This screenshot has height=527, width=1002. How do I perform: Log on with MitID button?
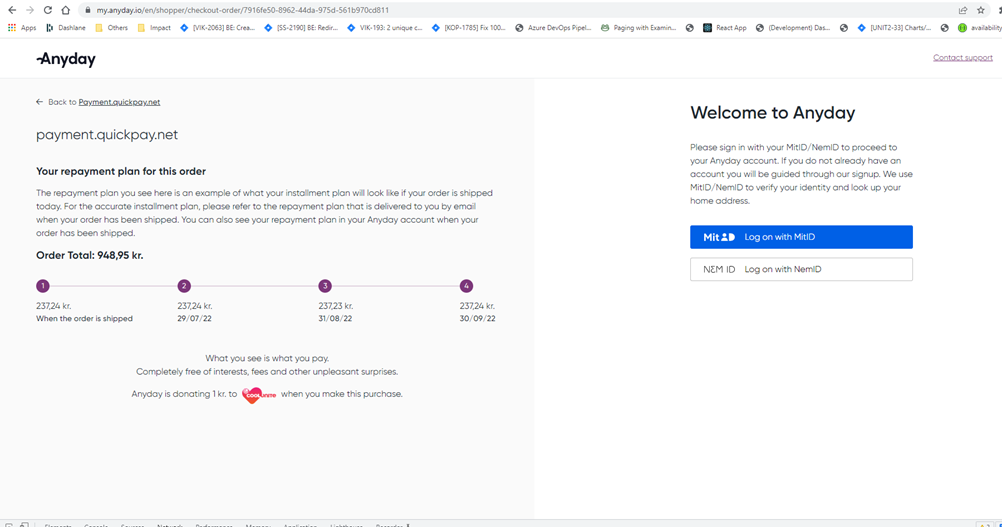click(x=801, y=237)
